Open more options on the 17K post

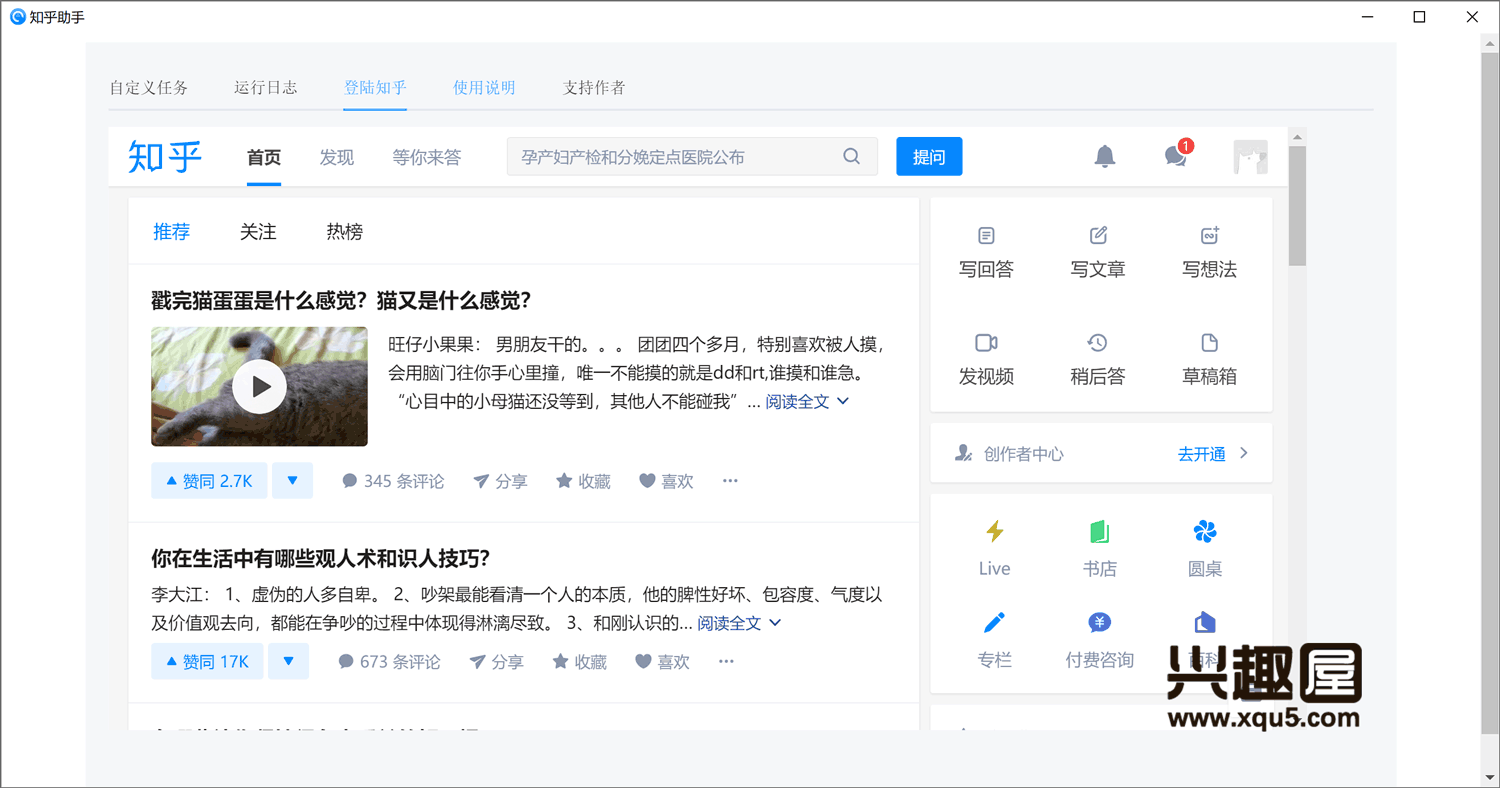click(x=726, y=662)
